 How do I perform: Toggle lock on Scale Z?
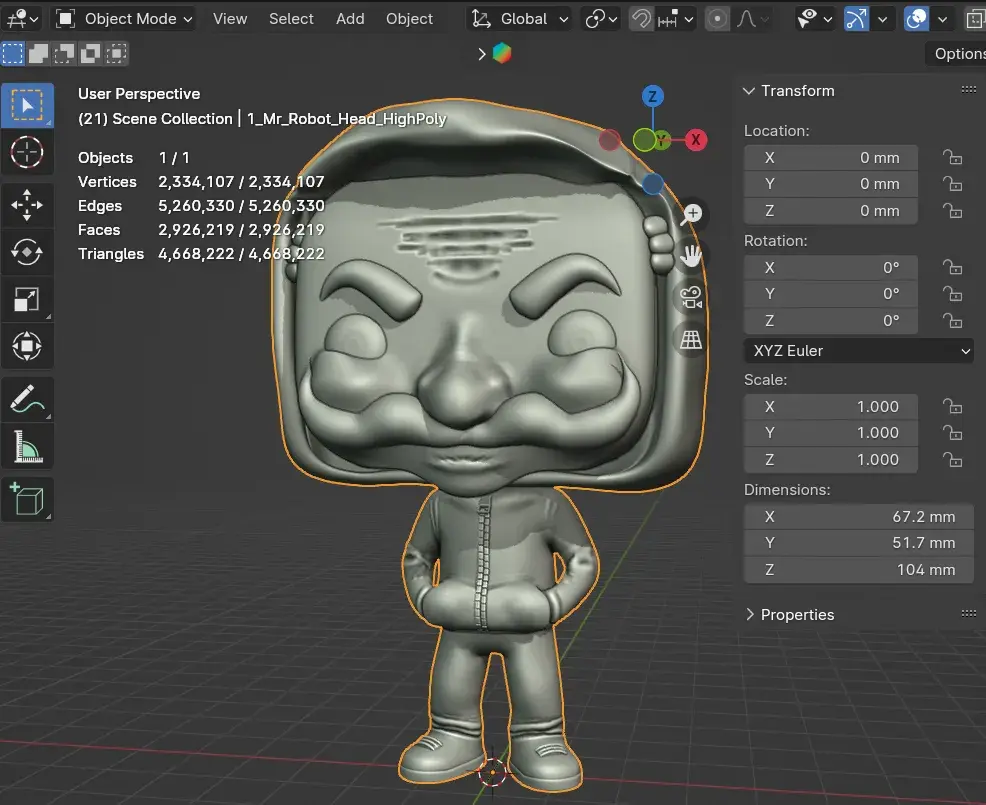pyautogui.click(x=953, y=460)
